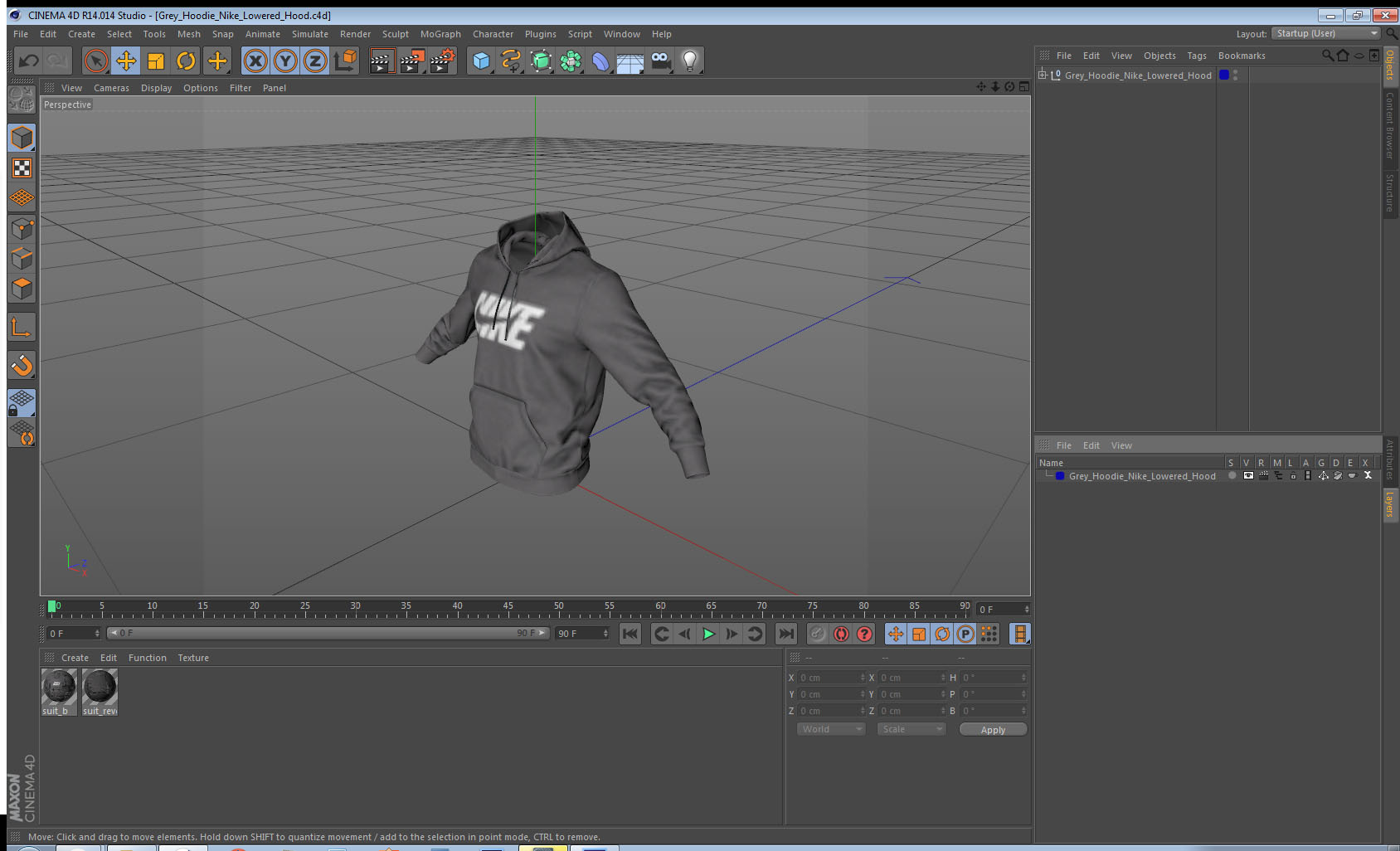Image resolution: width=1400 pixels, height=851 pixels.
Task: Select the Live Selection tool
Action: (x=96, y=61)
